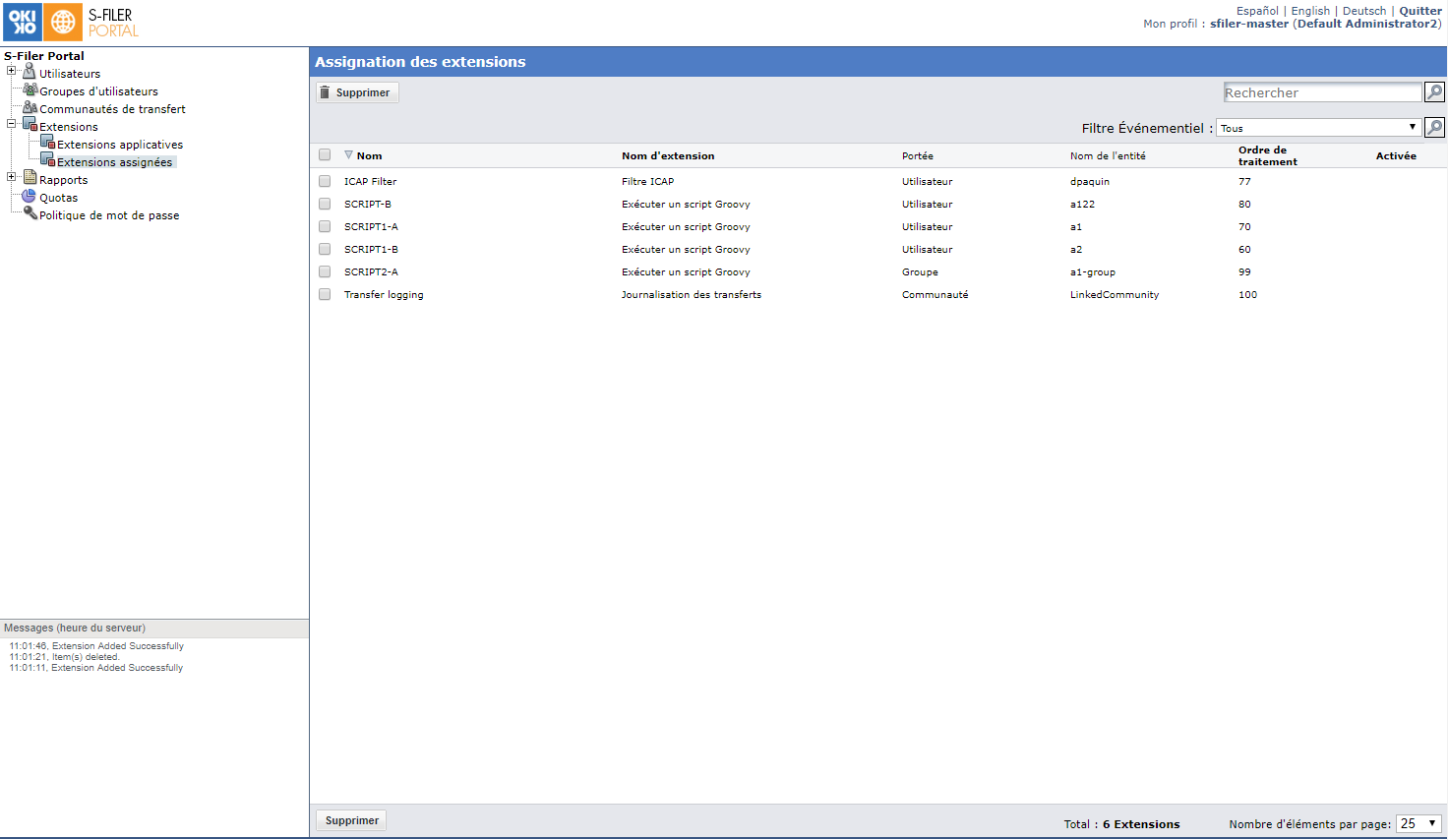Click the OKIOK logo icon
The height and width of the screenshot is (840, 1448).
tap(23, 22)
